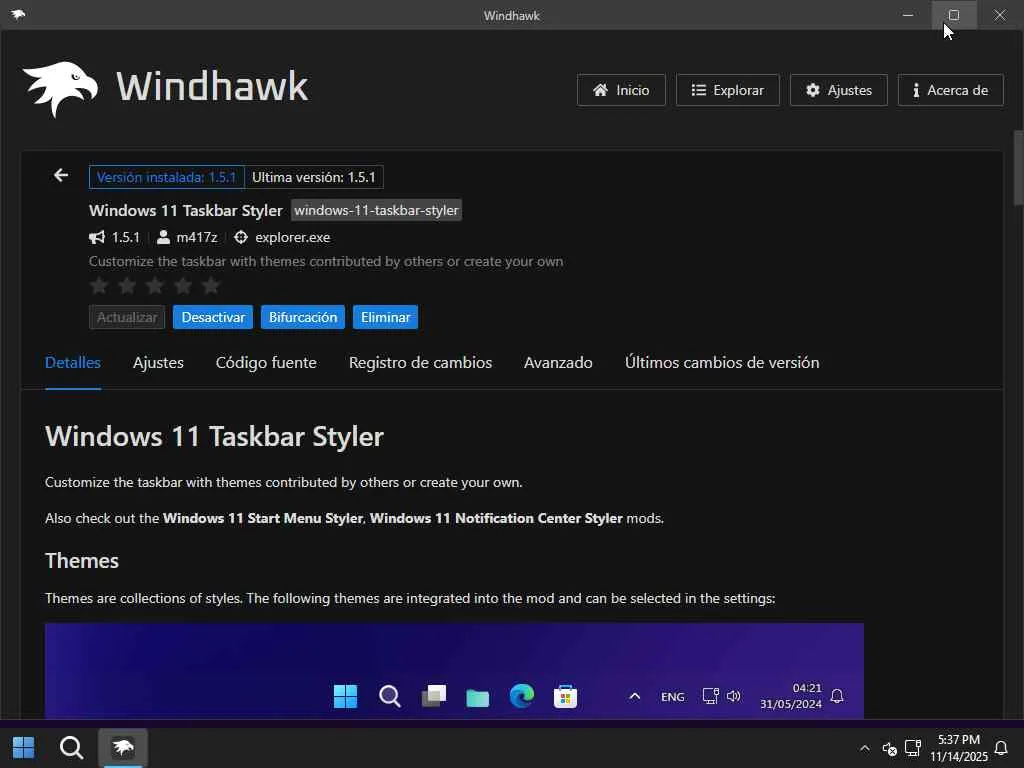Open Windhawk Ajustes settings
Screen dimensions: 1024x768
coord(839,90)
